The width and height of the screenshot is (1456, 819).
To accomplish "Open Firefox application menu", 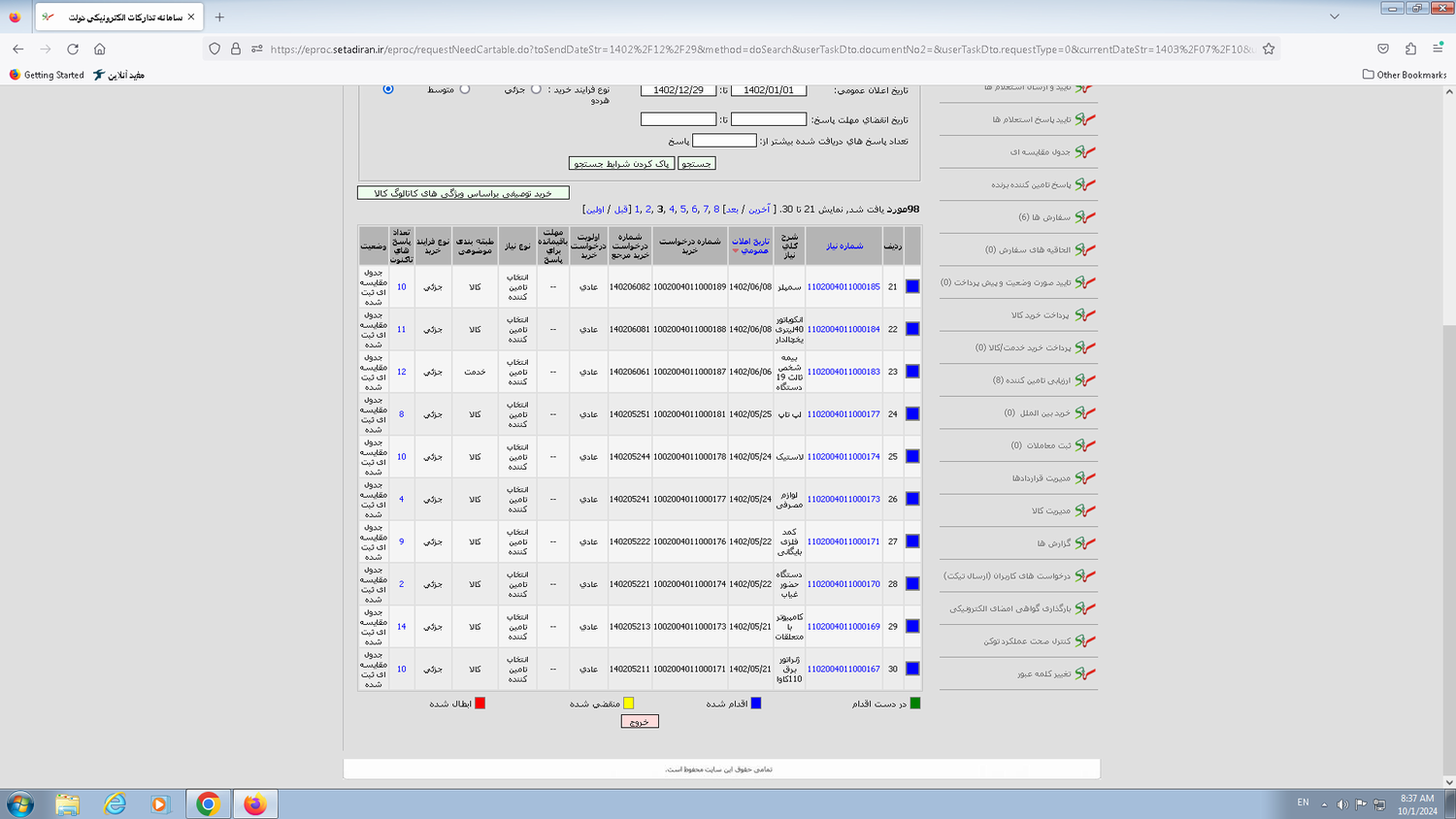I will click(x=1438, y=49).
